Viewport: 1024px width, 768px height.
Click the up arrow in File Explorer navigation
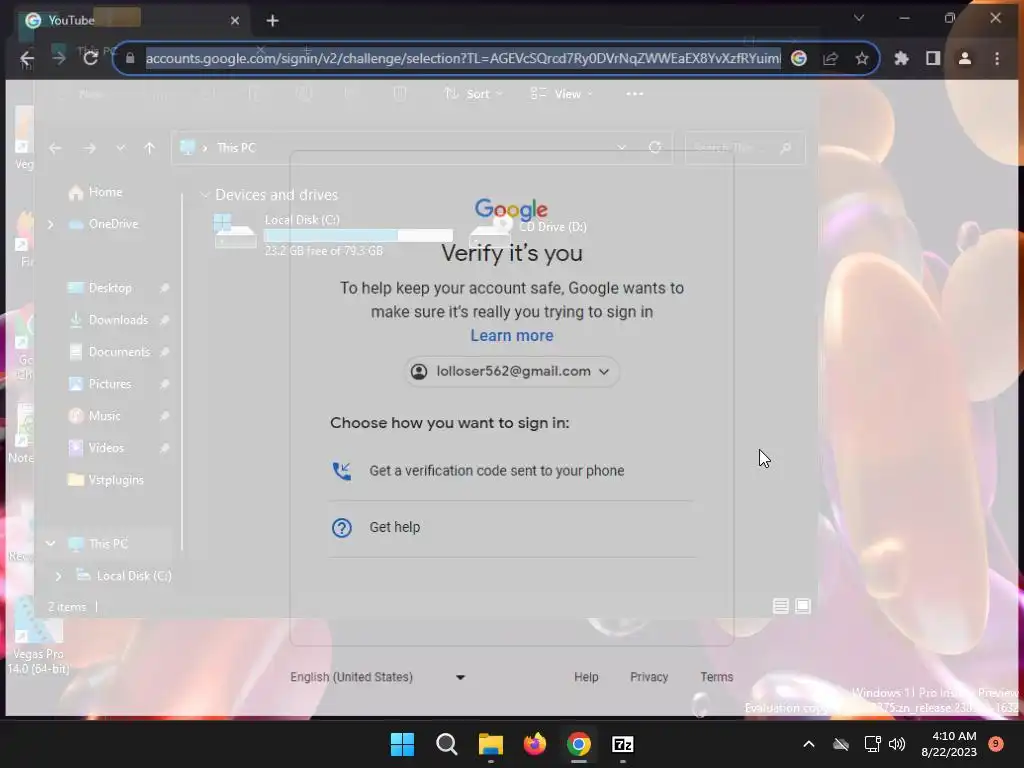150,148
